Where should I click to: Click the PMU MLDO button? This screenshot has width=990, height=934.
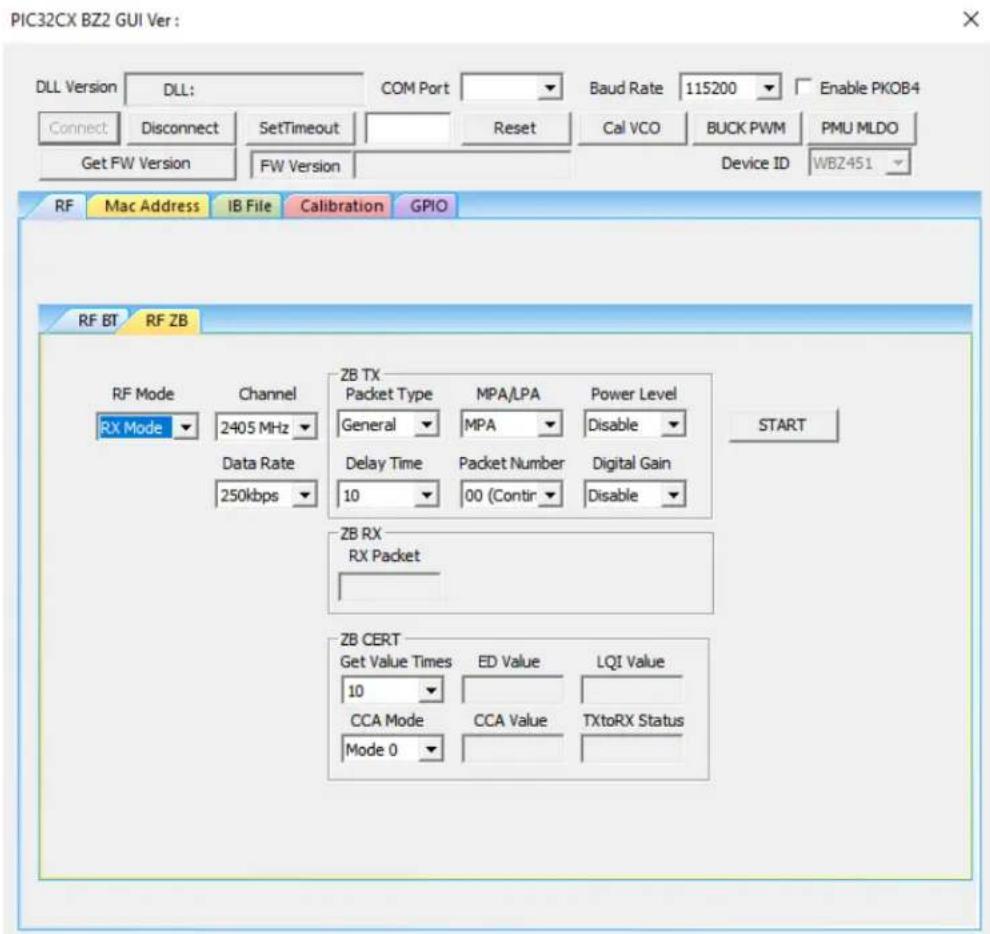(860, 128)
